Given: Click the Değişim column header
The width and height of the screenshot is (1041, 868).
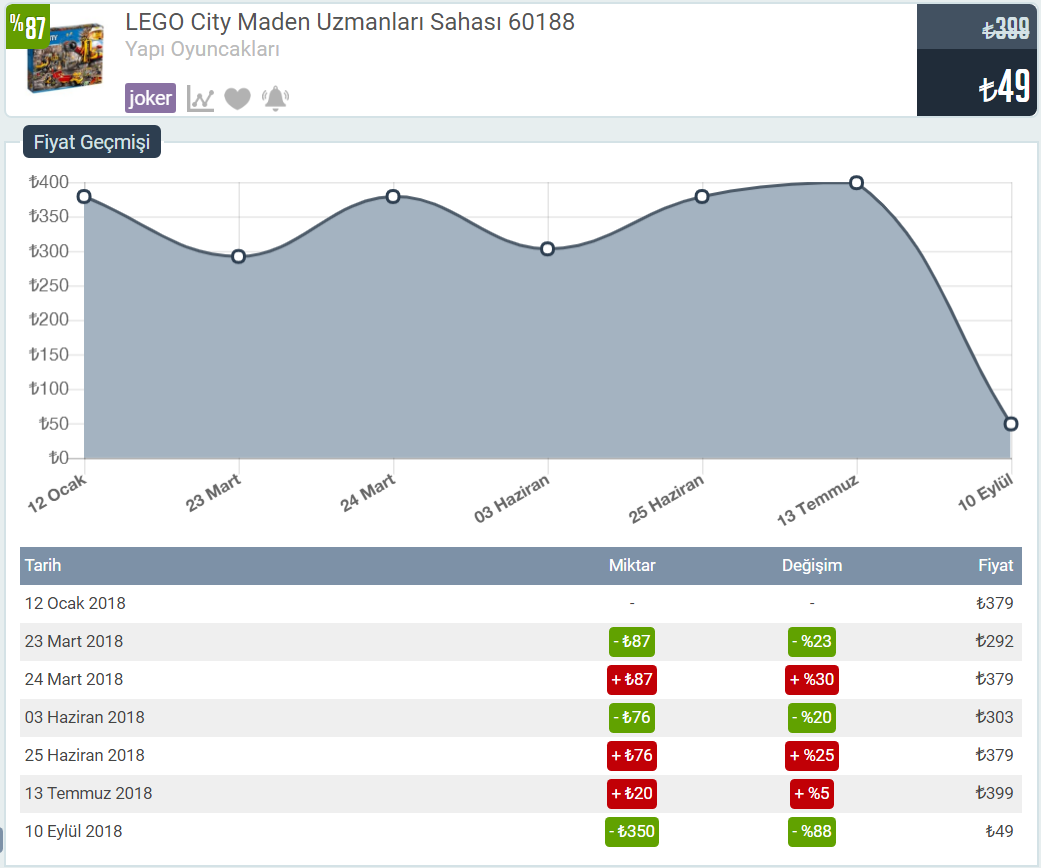Looking at the screenshot, I should [812, 565].
